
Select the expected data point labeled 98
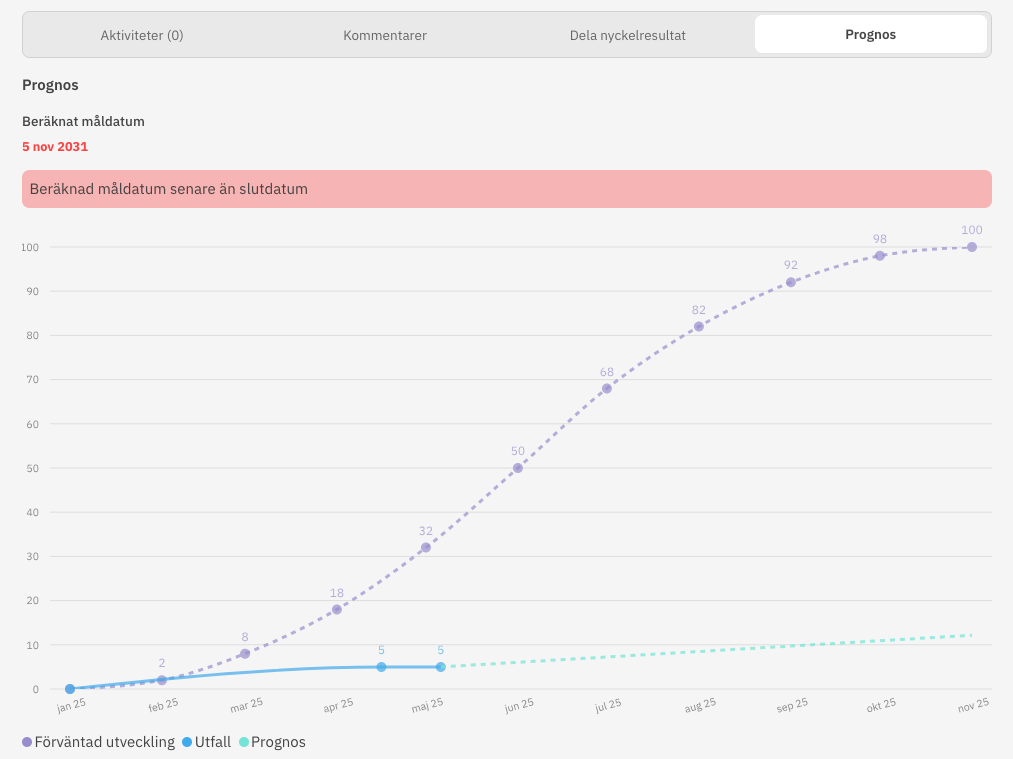click(x=880, y=256)
